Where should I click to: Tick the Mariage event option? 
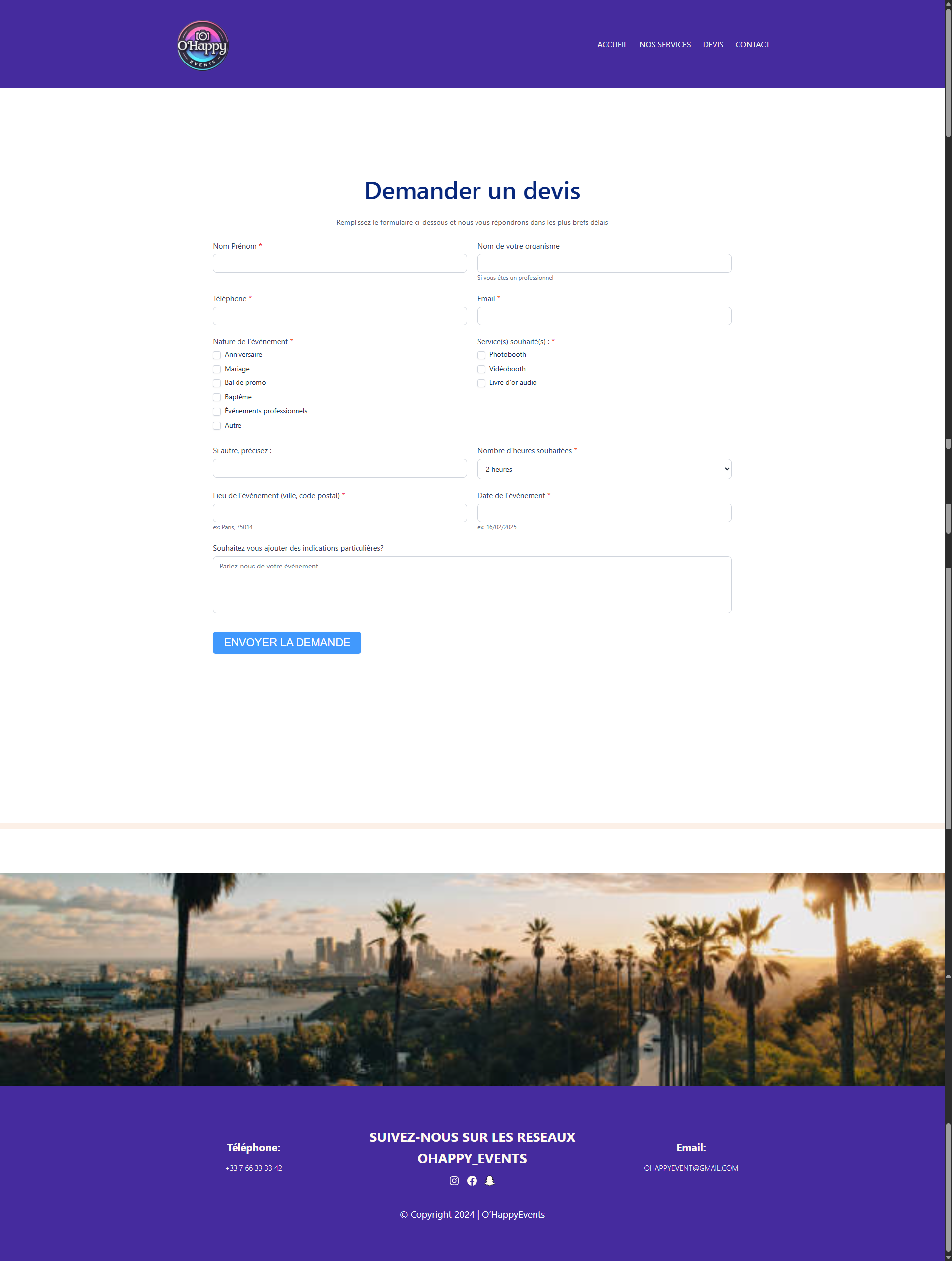[217, 370]
